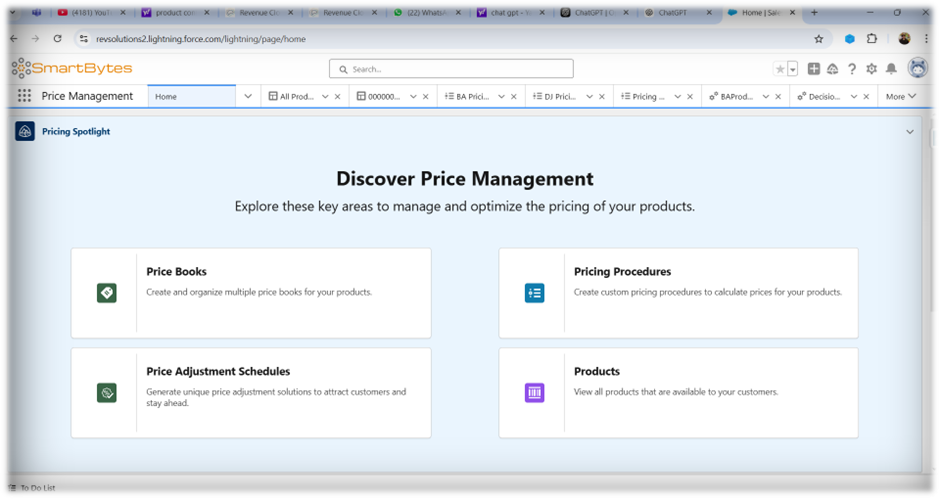Expand the More tabs dropdown
This screenshot has height=499, width=940.
pos(900,97)
